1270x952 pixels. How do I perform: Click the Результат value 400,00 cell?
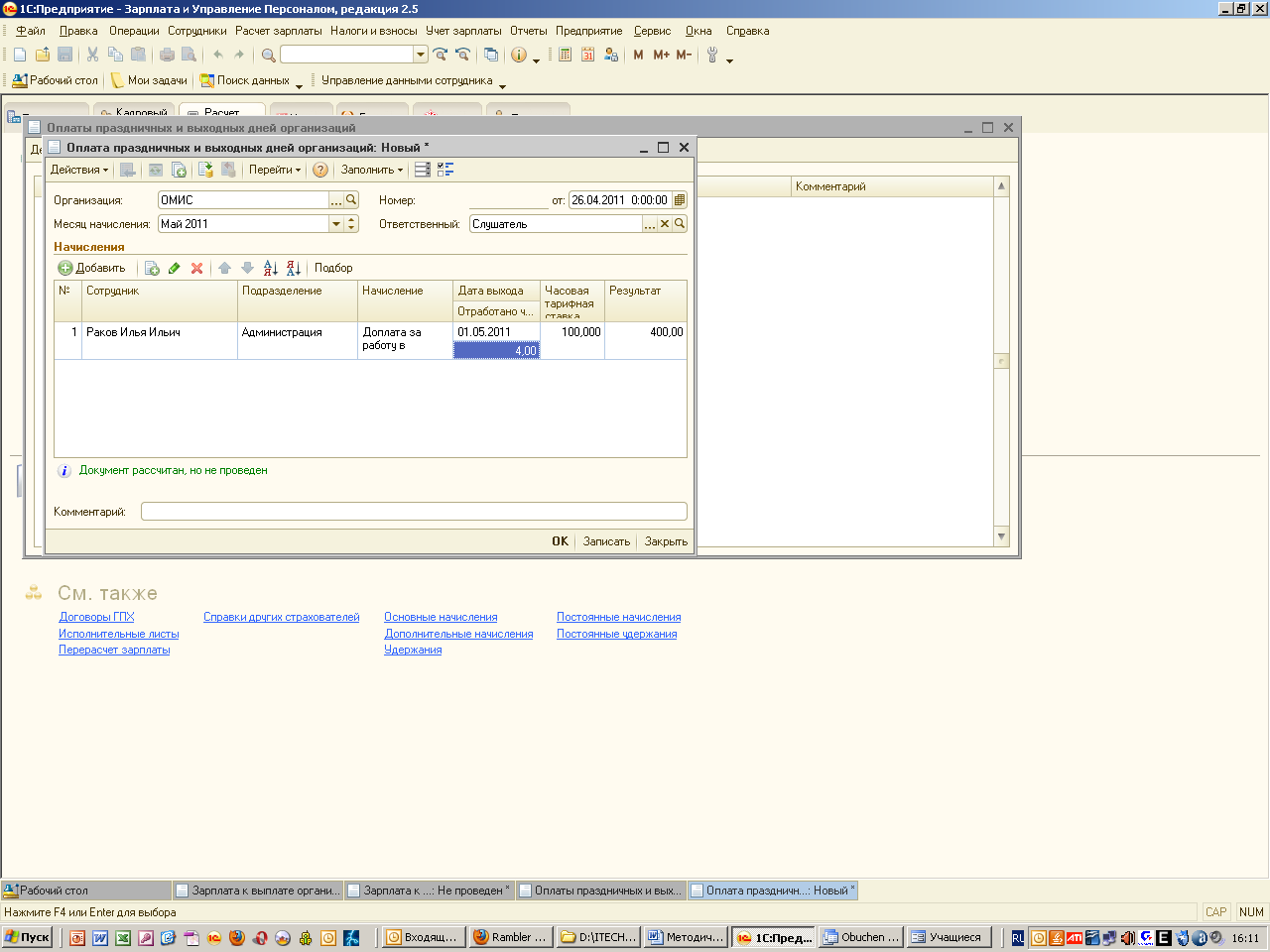(646, 341)
